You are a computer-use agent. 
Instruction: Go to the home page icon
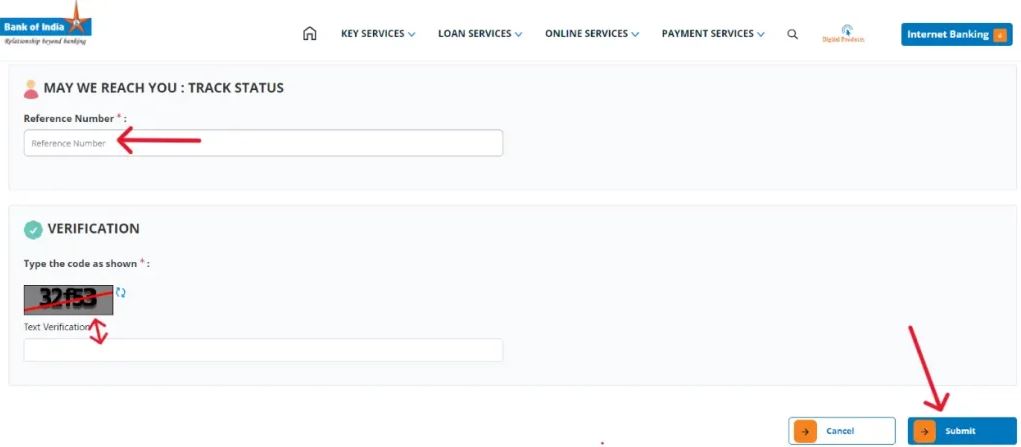(309, 34)
